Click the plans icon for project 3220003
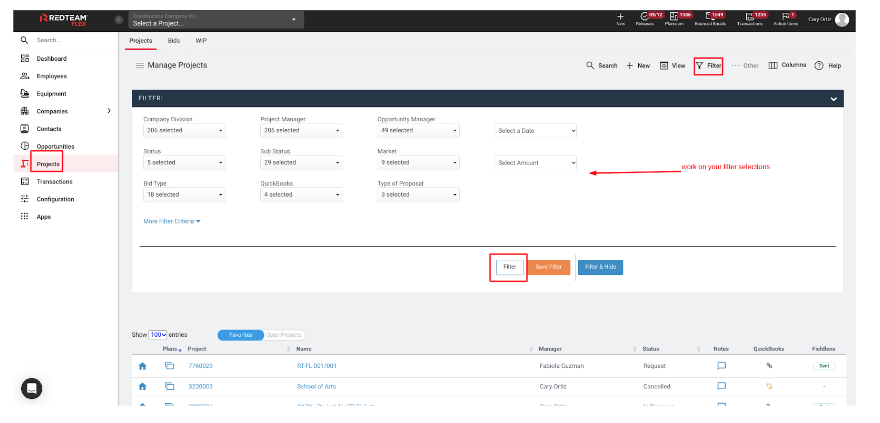 click(169, 386)
